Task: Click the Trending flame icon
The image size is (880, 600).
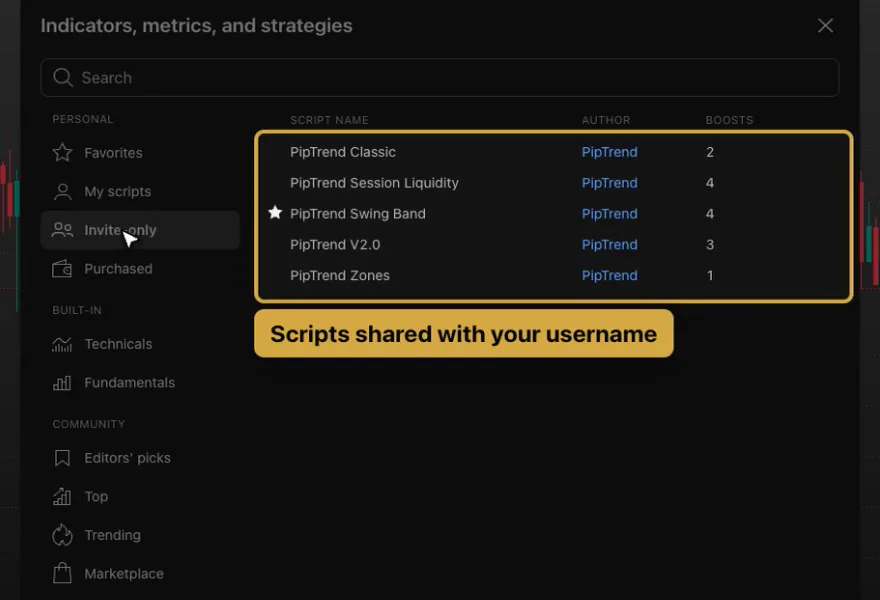Action: [62, 535]
